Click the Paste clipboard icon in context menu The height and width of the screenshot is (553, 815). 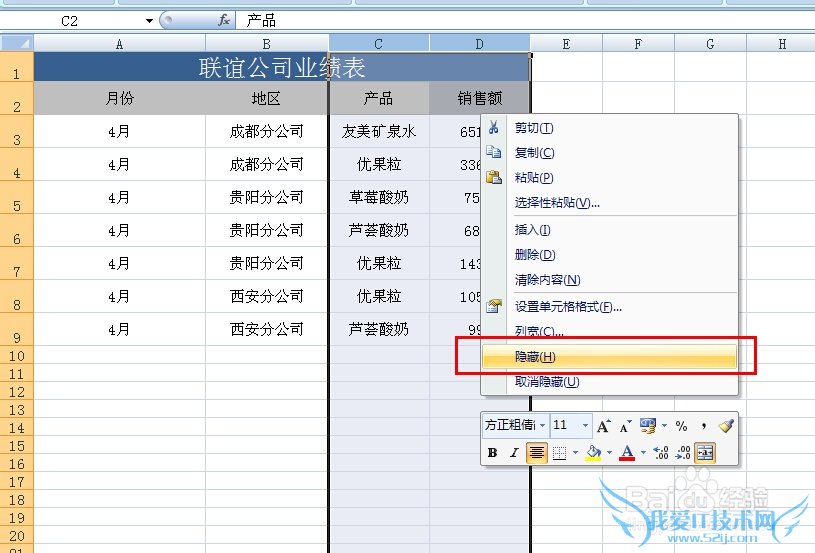pyautogui.click(x=493, y=177)
